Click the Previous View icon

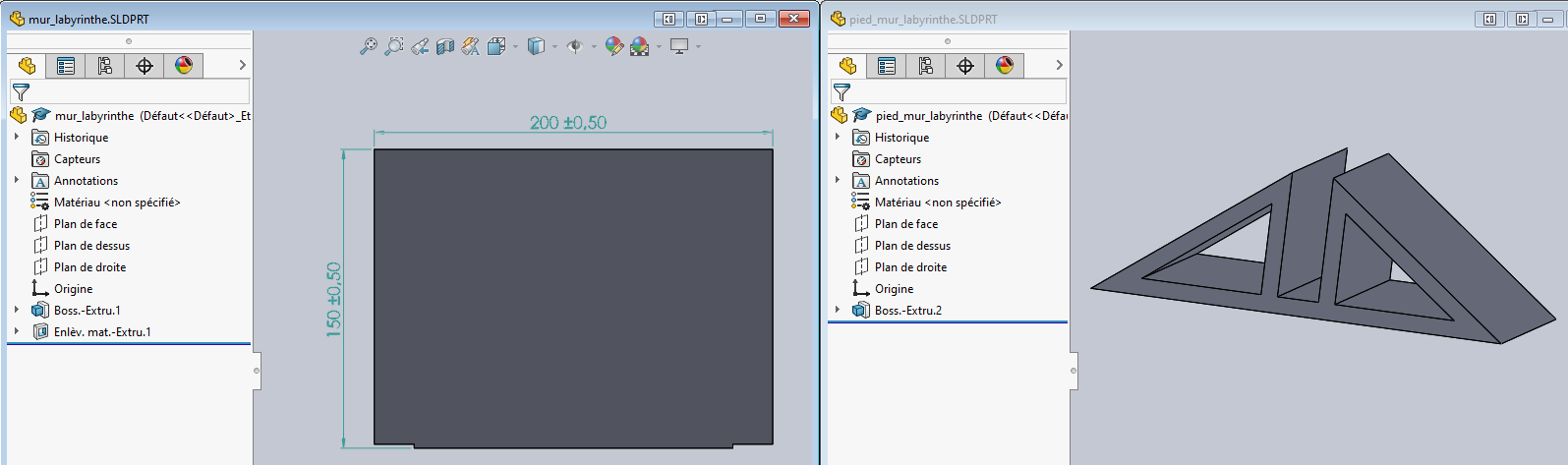click(x=420, y=46)
